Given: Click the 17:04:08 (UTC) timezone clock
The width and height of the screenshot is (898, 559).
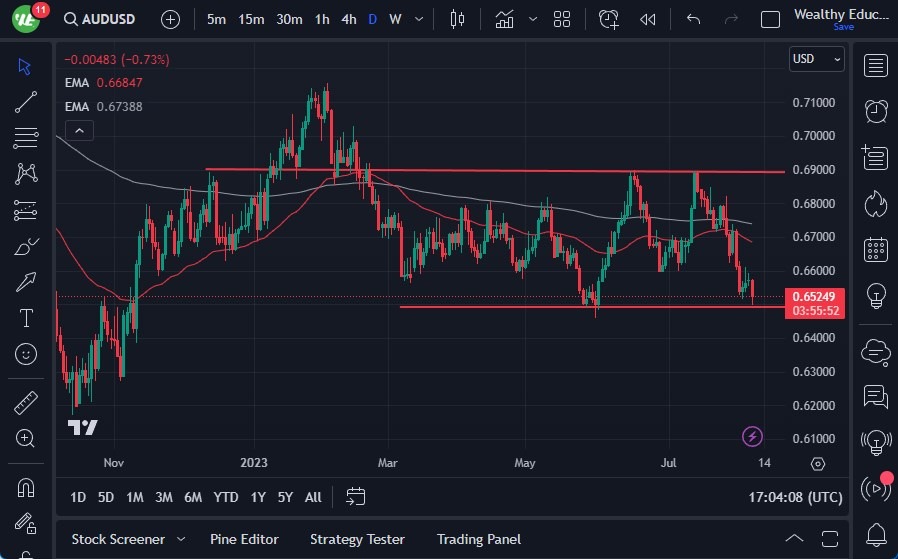Looking at the screenshot, I should pyautogui.click(x=795, y=497).
